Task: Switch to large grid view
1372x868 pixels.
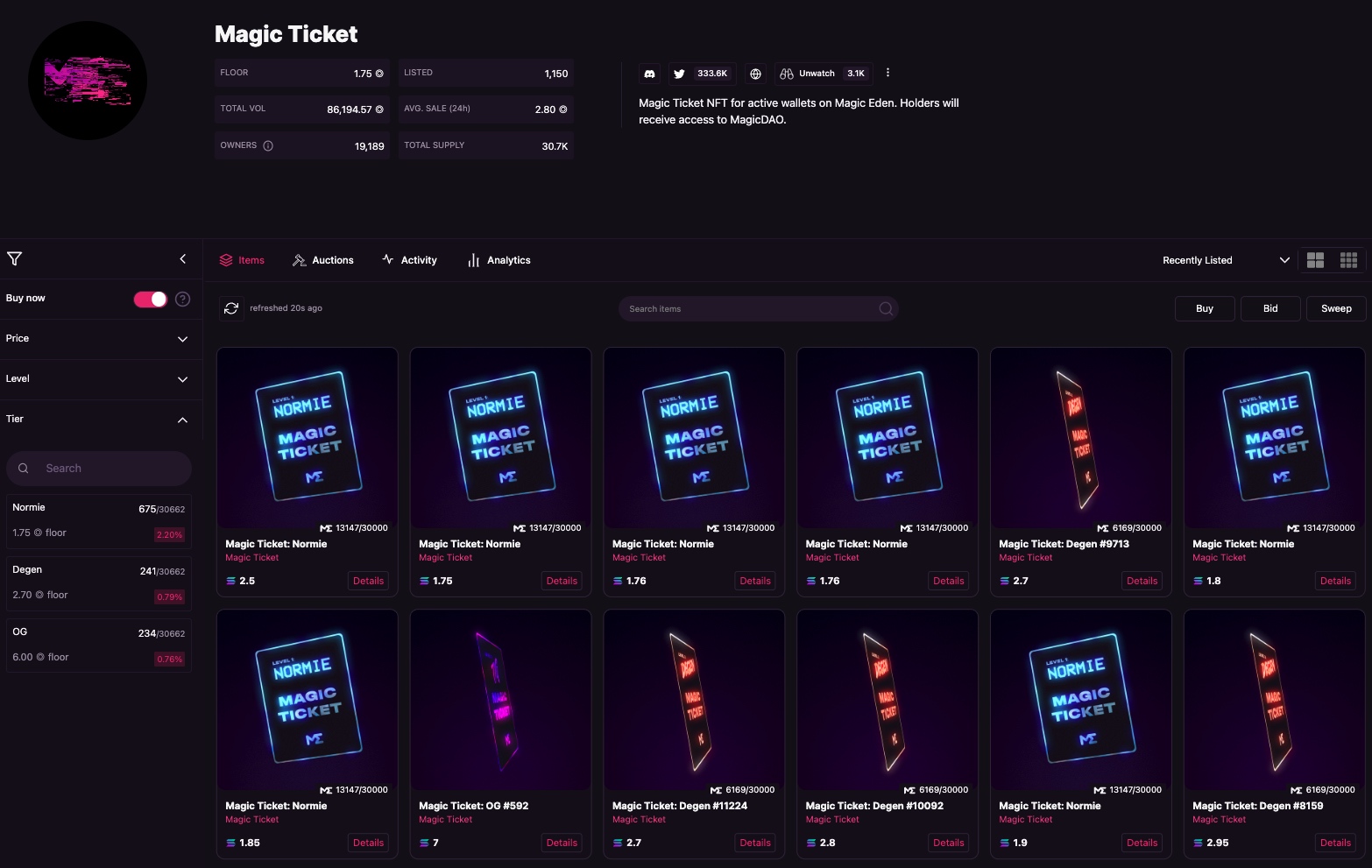Action: coord(1315,260)
